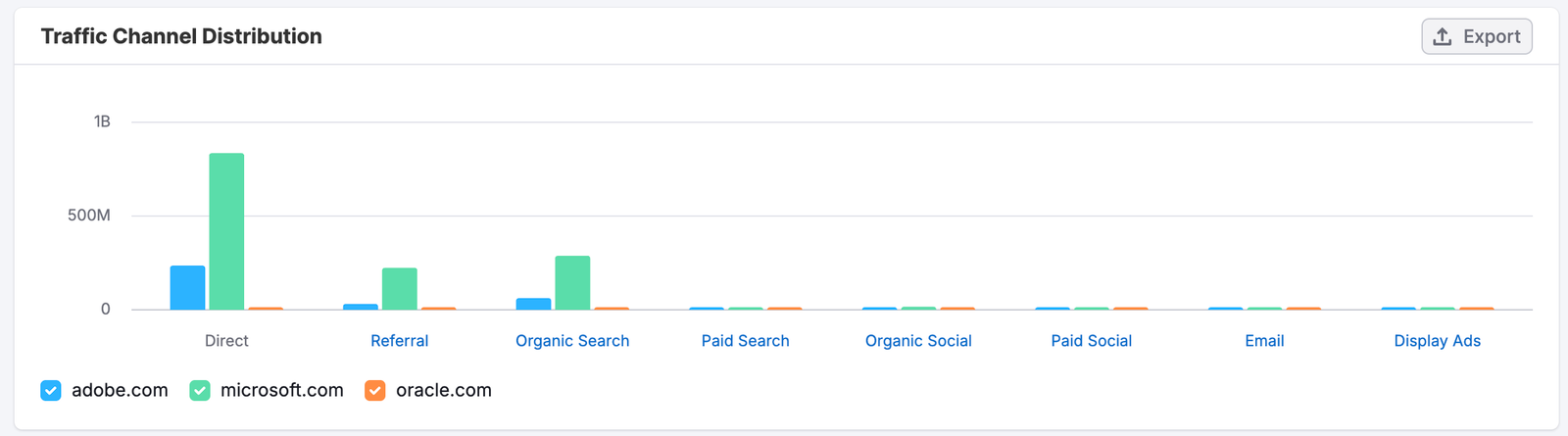Image resolution: width=1568 pixels, height=436 pixels.
Task: Click the adobe.com legend label
Action: click(x=120, y=391)
